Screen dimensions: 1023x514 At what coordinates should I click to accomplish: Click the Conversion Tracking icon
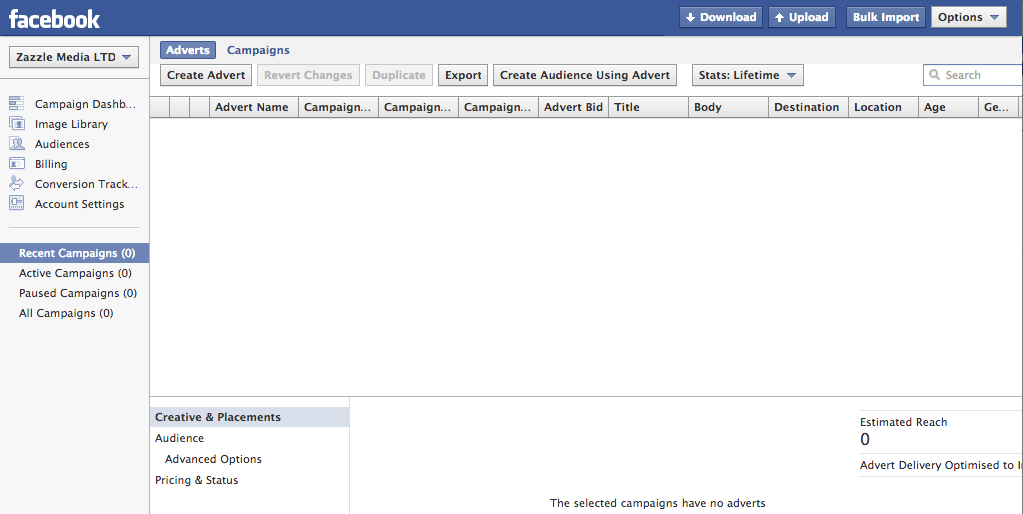coord(16,184)
